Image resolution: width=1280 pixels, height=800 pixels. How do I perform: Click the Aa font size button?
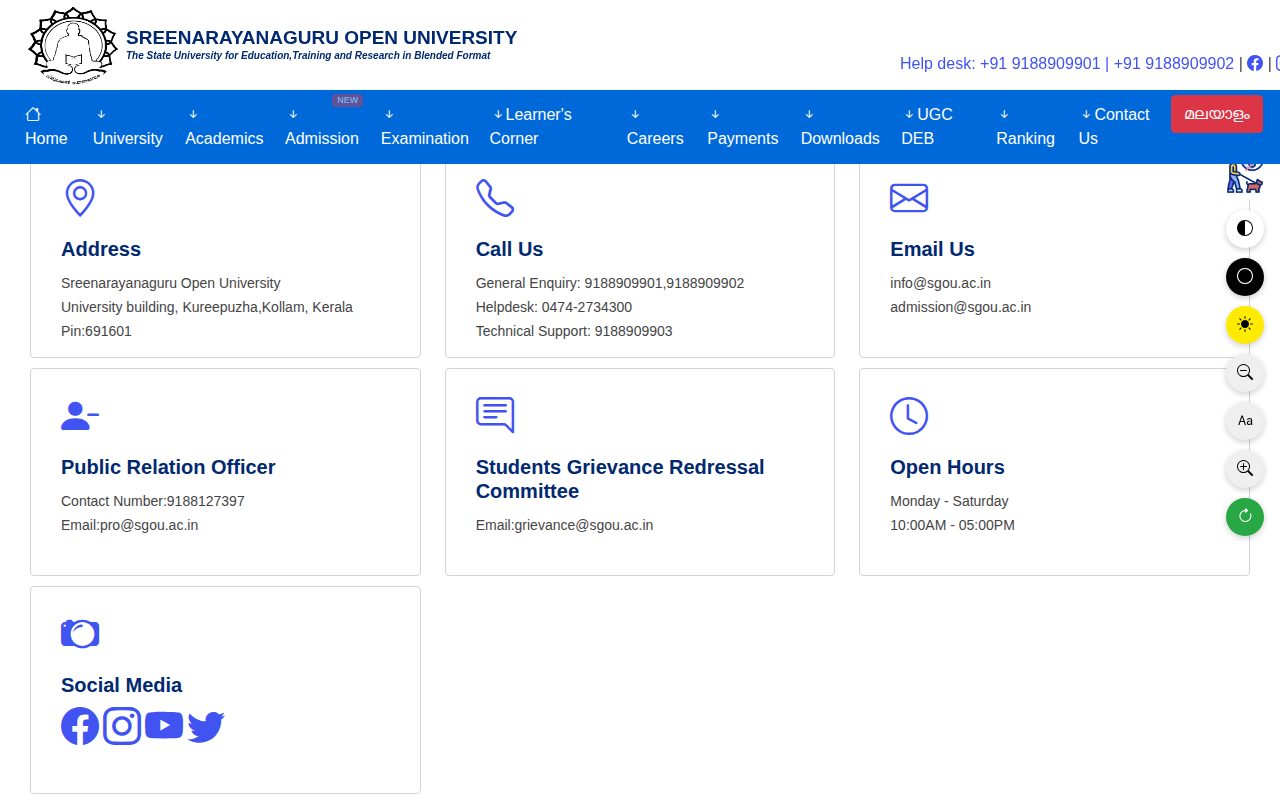(x=1245, y=420)
